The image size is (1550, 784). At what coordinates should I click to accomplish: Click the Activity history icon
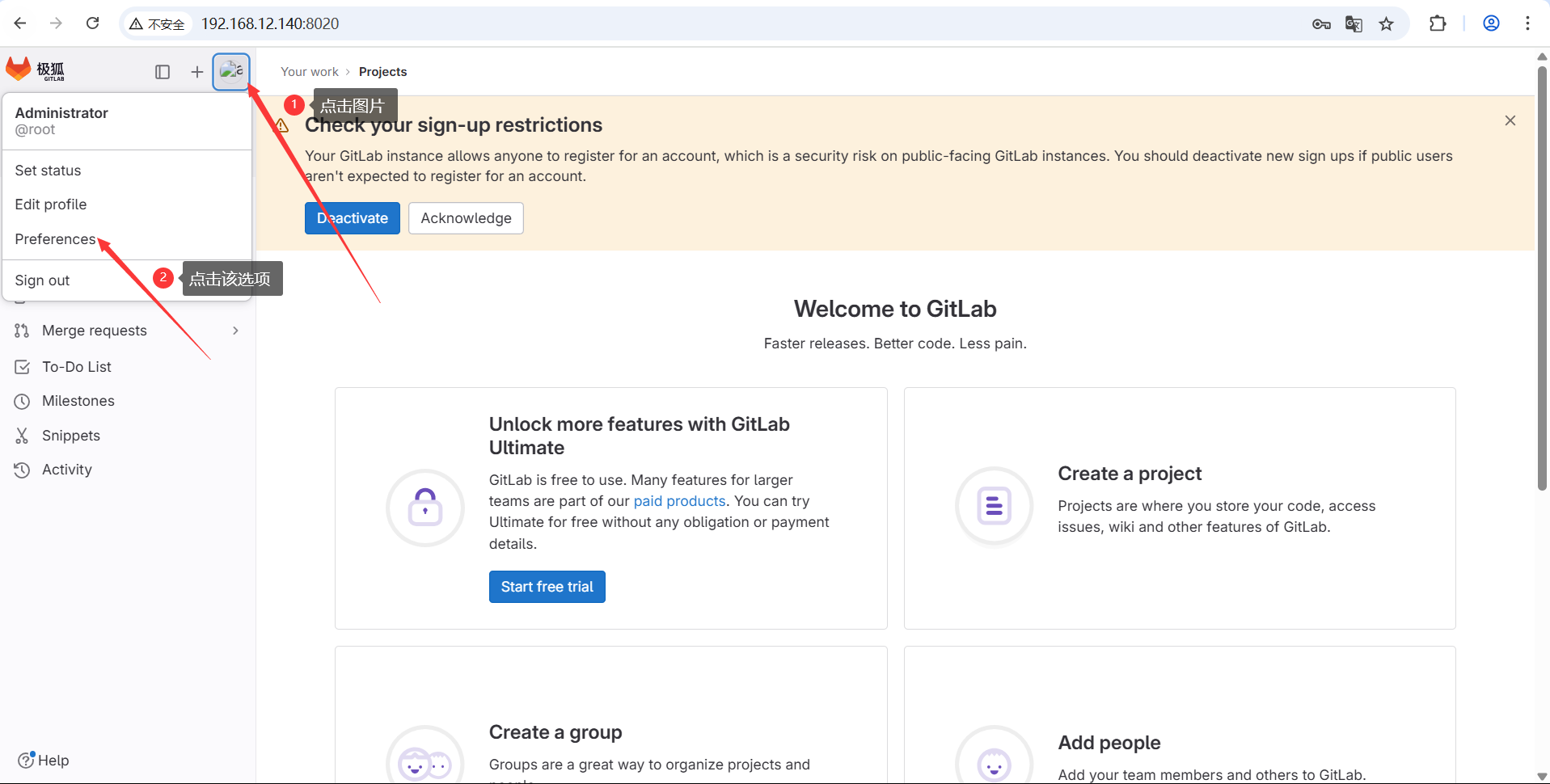(22, 470)
